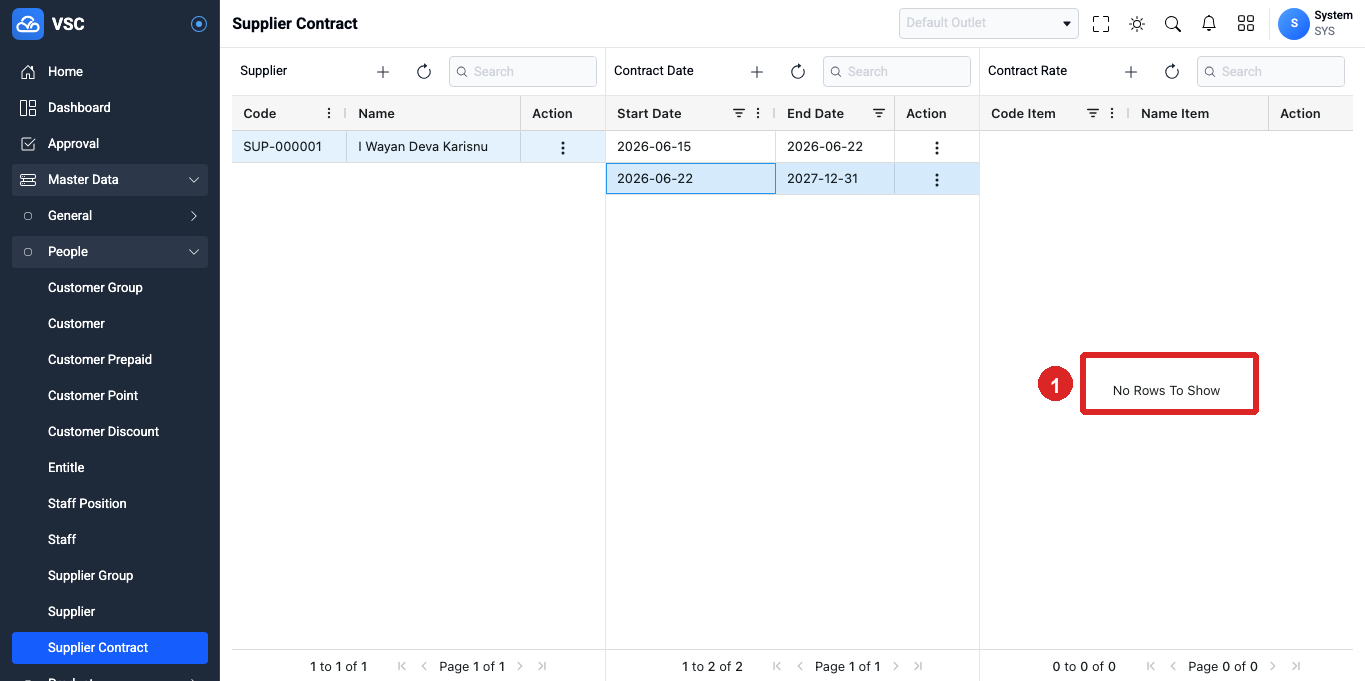Go to Customer Discount page
This screenshot has width=1365, height=681.
click(110, 432)
